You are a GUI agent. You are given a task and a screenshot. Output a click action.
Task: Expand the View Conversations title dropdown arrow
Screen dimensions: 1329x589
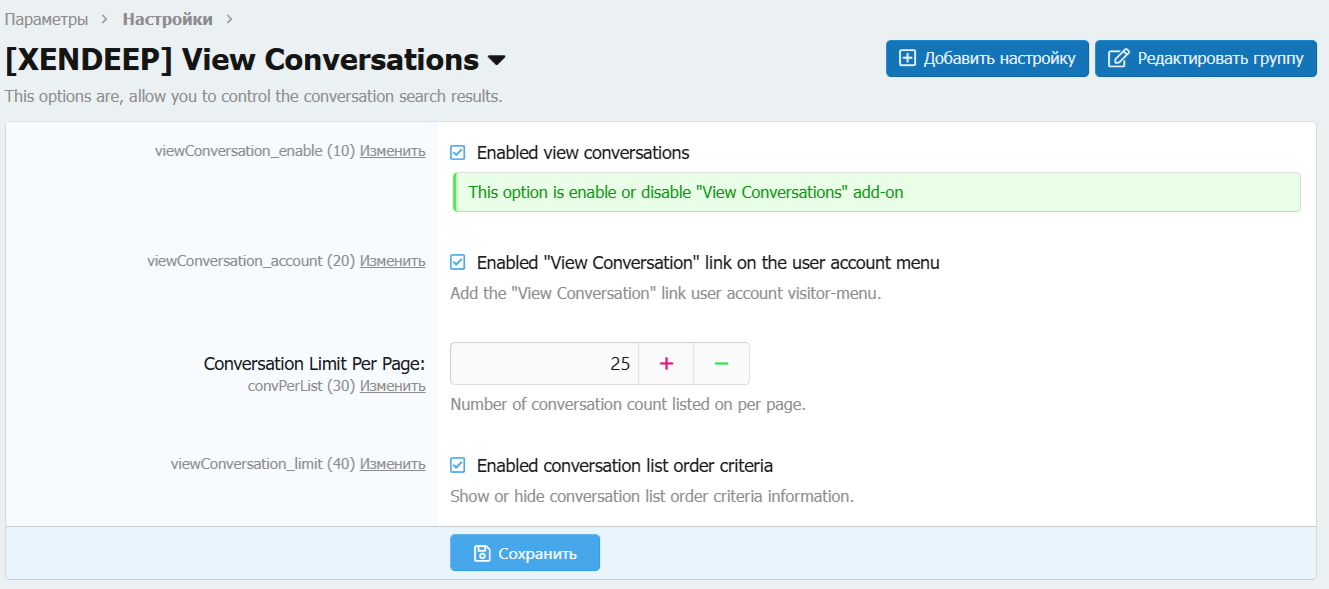click(x=497, y=61)
